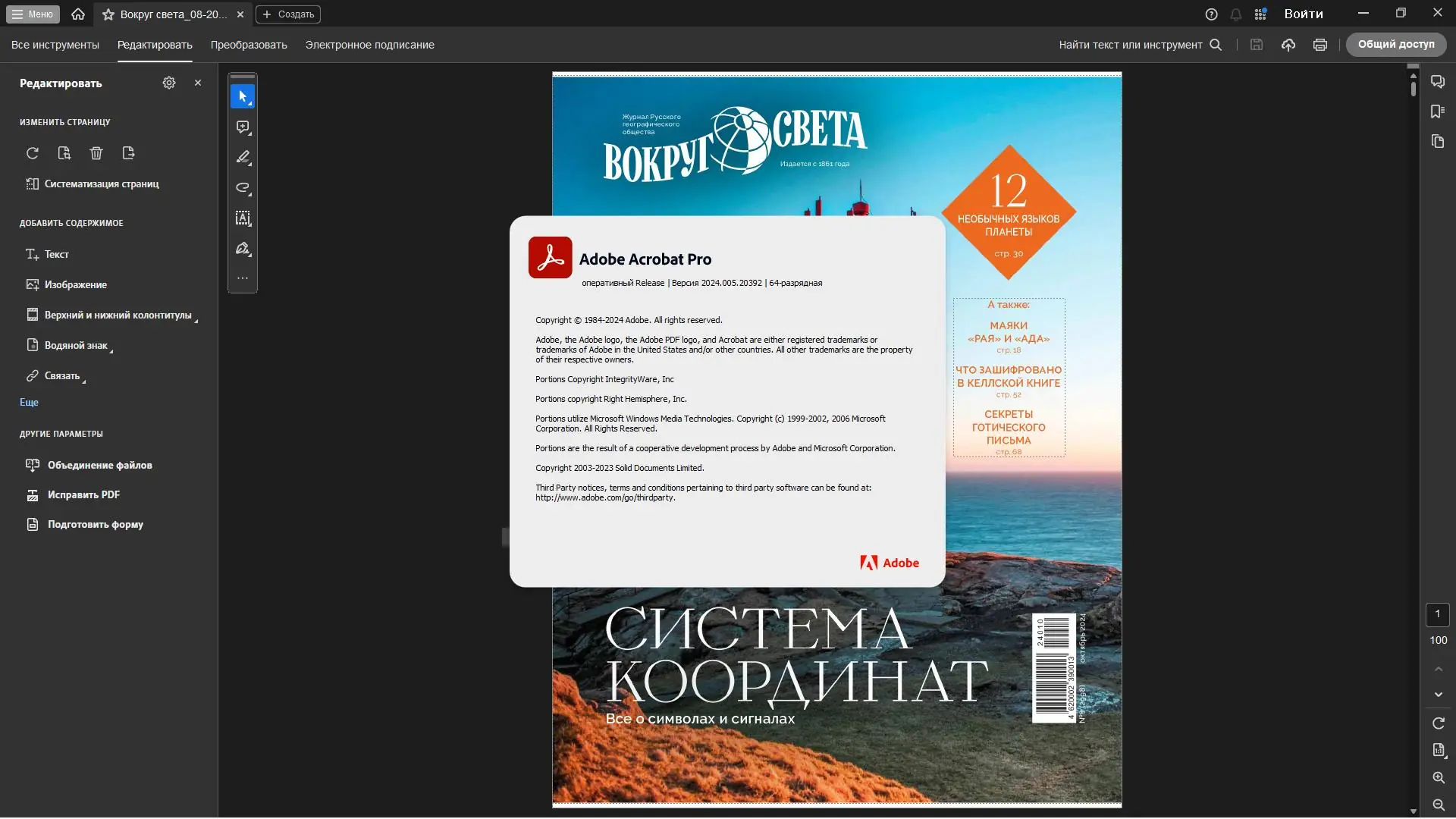The image size is (1456, 819).
Task: Select the freehand lasso draw tool
Action: (x=243, y=187)
